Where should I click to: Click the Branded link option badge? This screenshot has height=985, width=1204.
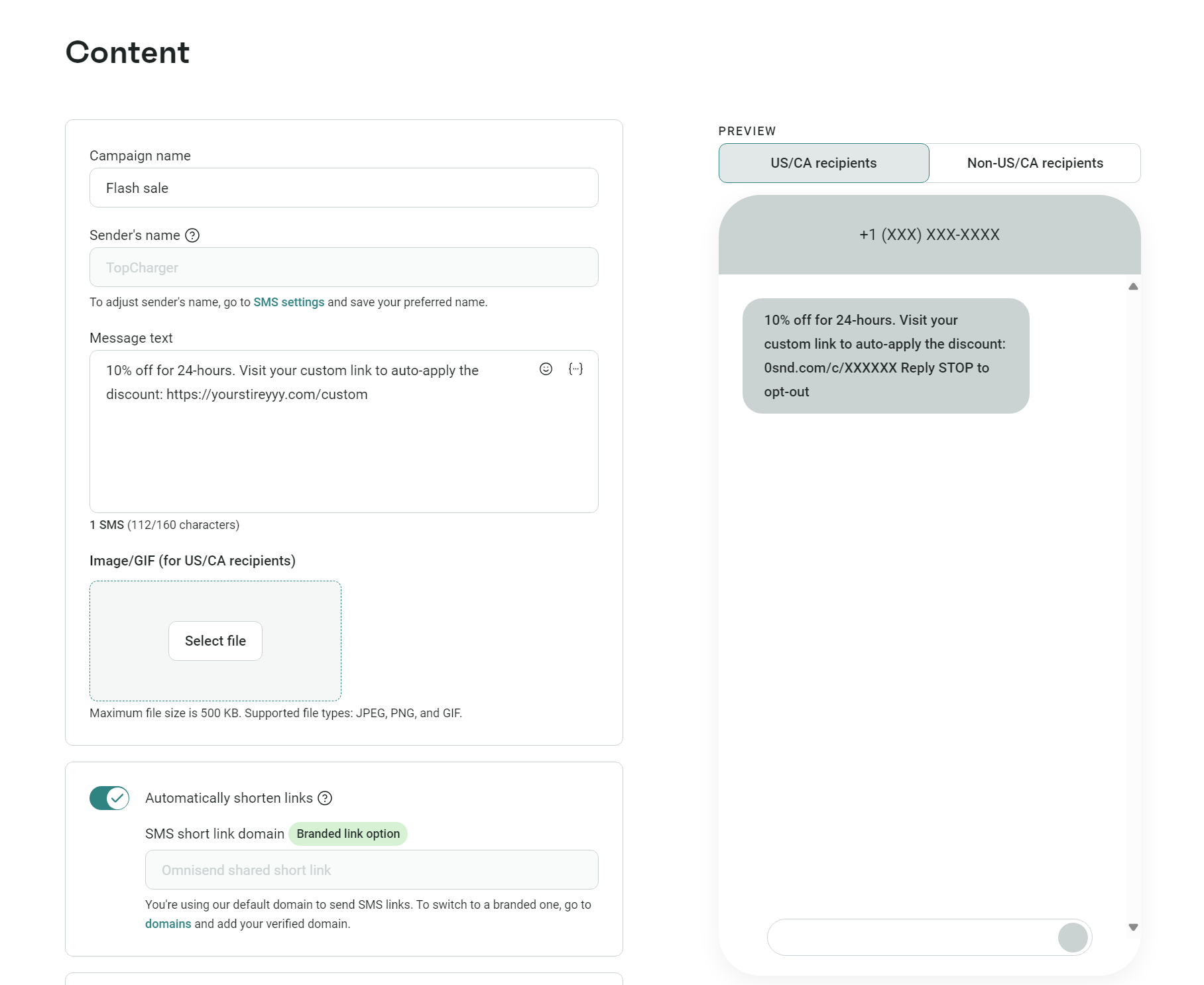(348, 833)
